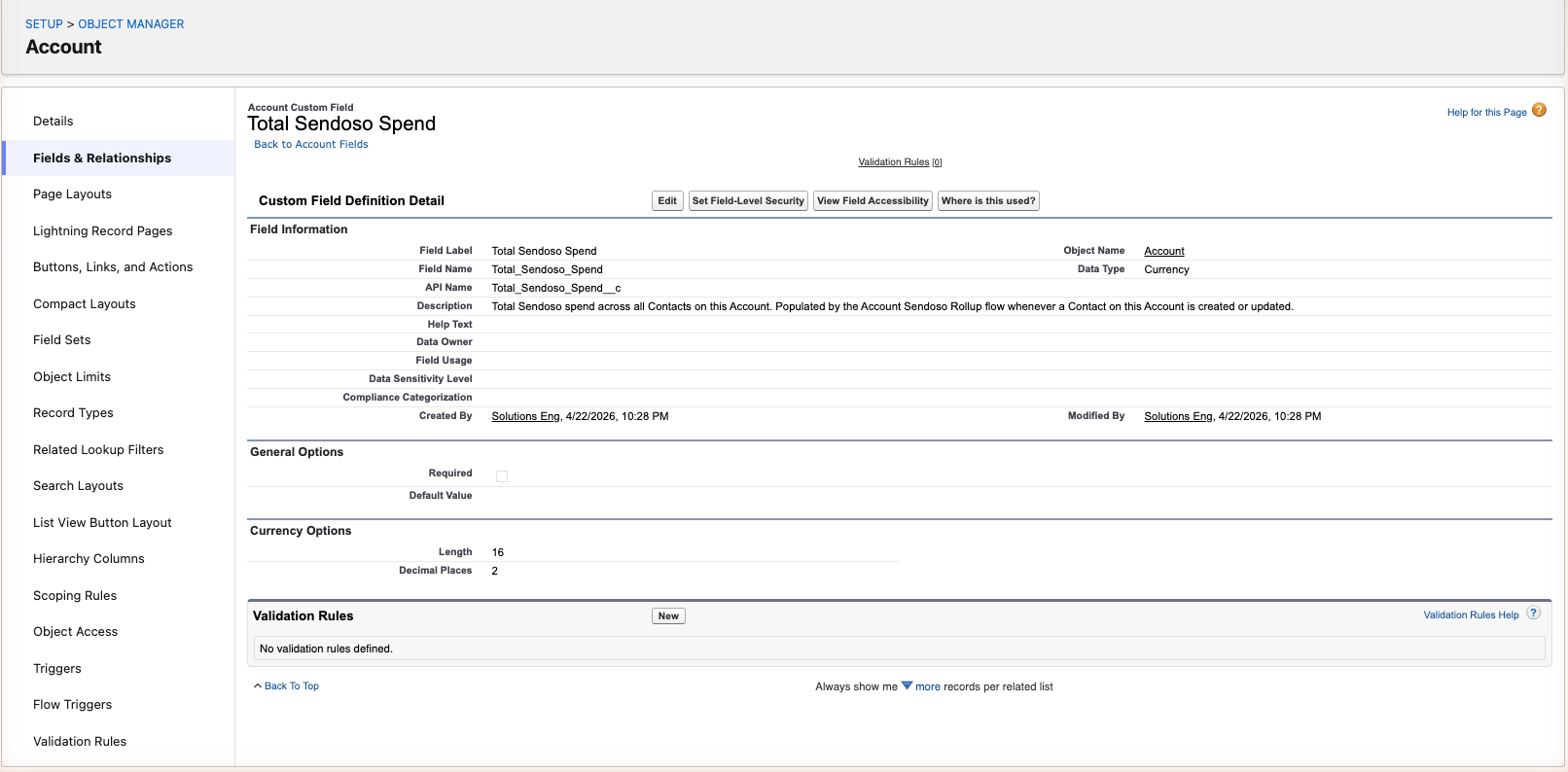The width and height of the screenshot is (1568, 772).
Task: Click the SETUP breadcrumb link
Action: click(44, 24)
